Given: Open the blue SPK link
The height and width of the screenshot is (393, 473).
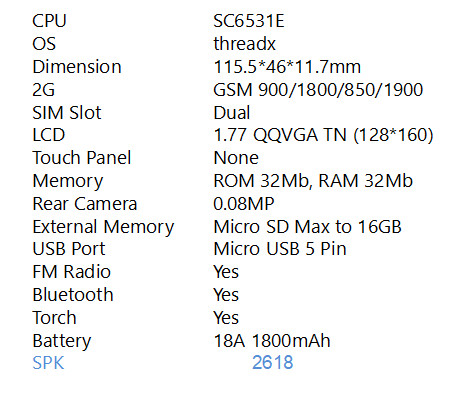Looking at the screenshot, I should click(48, 363).
